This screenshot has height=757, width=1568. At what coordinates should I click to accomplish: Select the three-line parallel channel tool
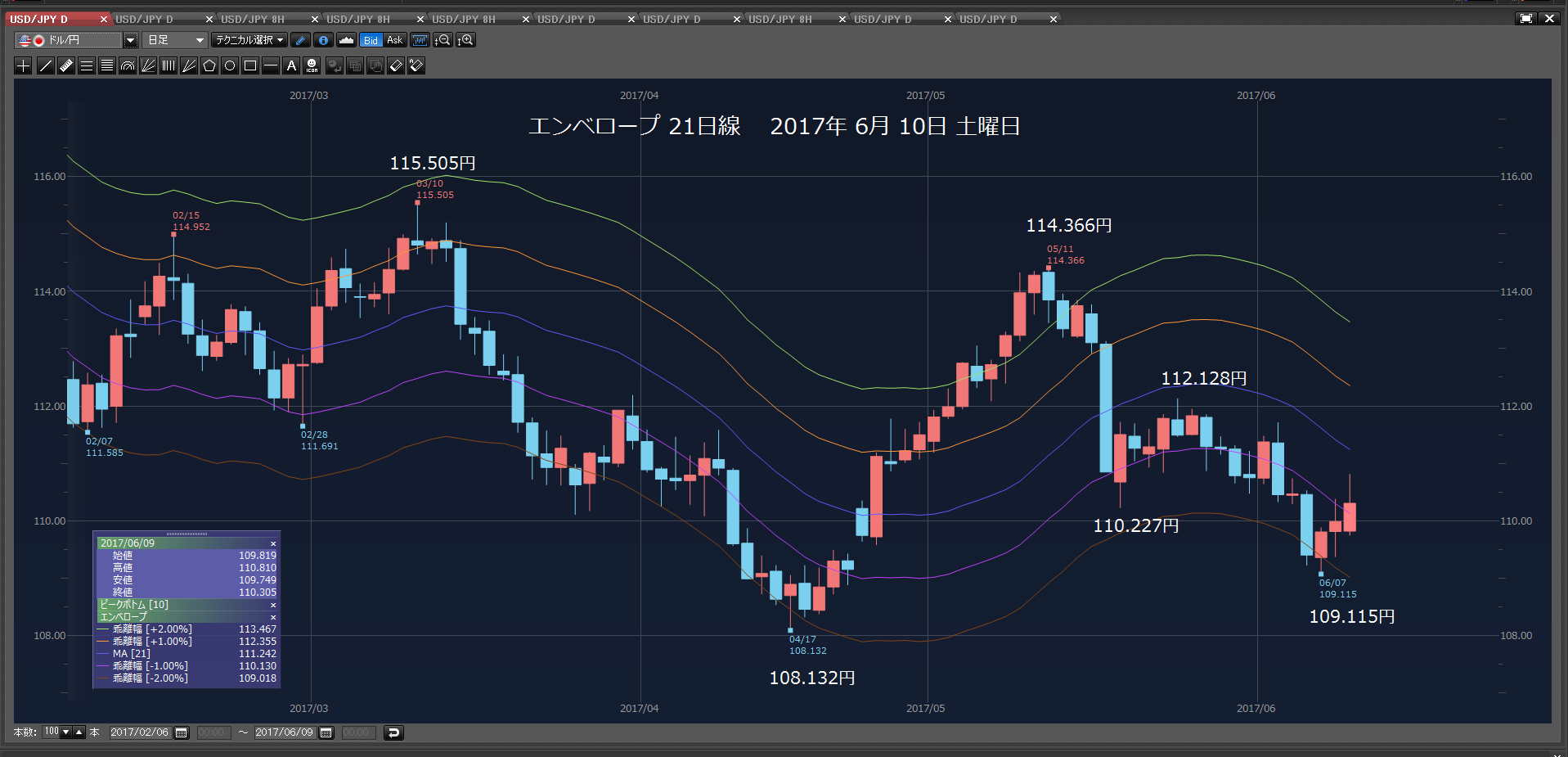[x=87, y=65]
